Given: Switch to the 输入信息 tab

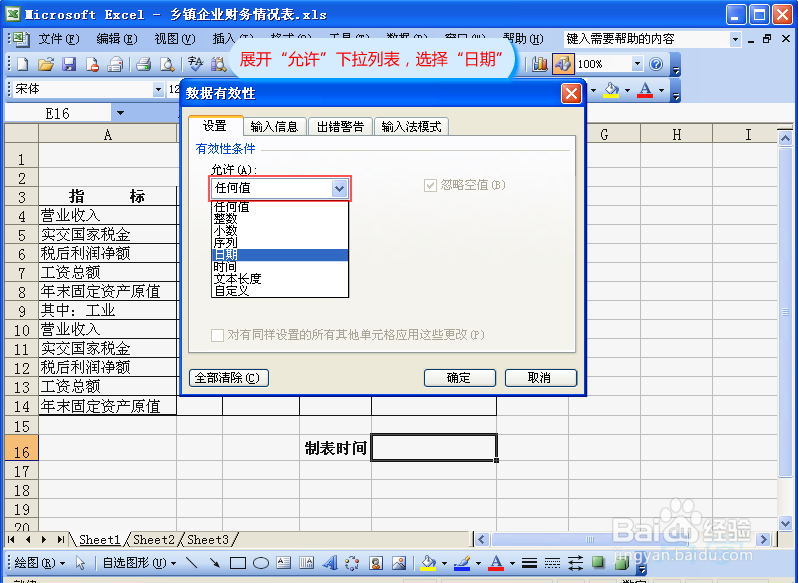Looking at the screenshot, I should (274, 127).
